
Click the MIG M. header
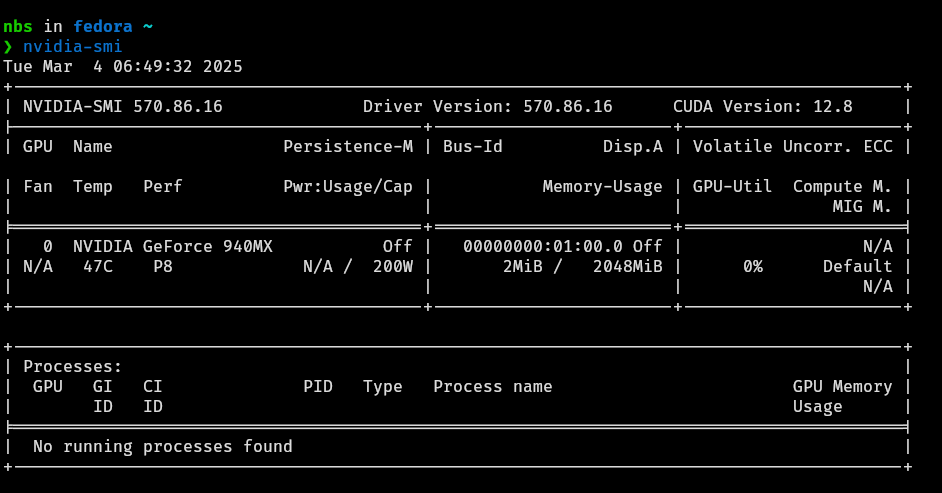[x=862, y=207]
